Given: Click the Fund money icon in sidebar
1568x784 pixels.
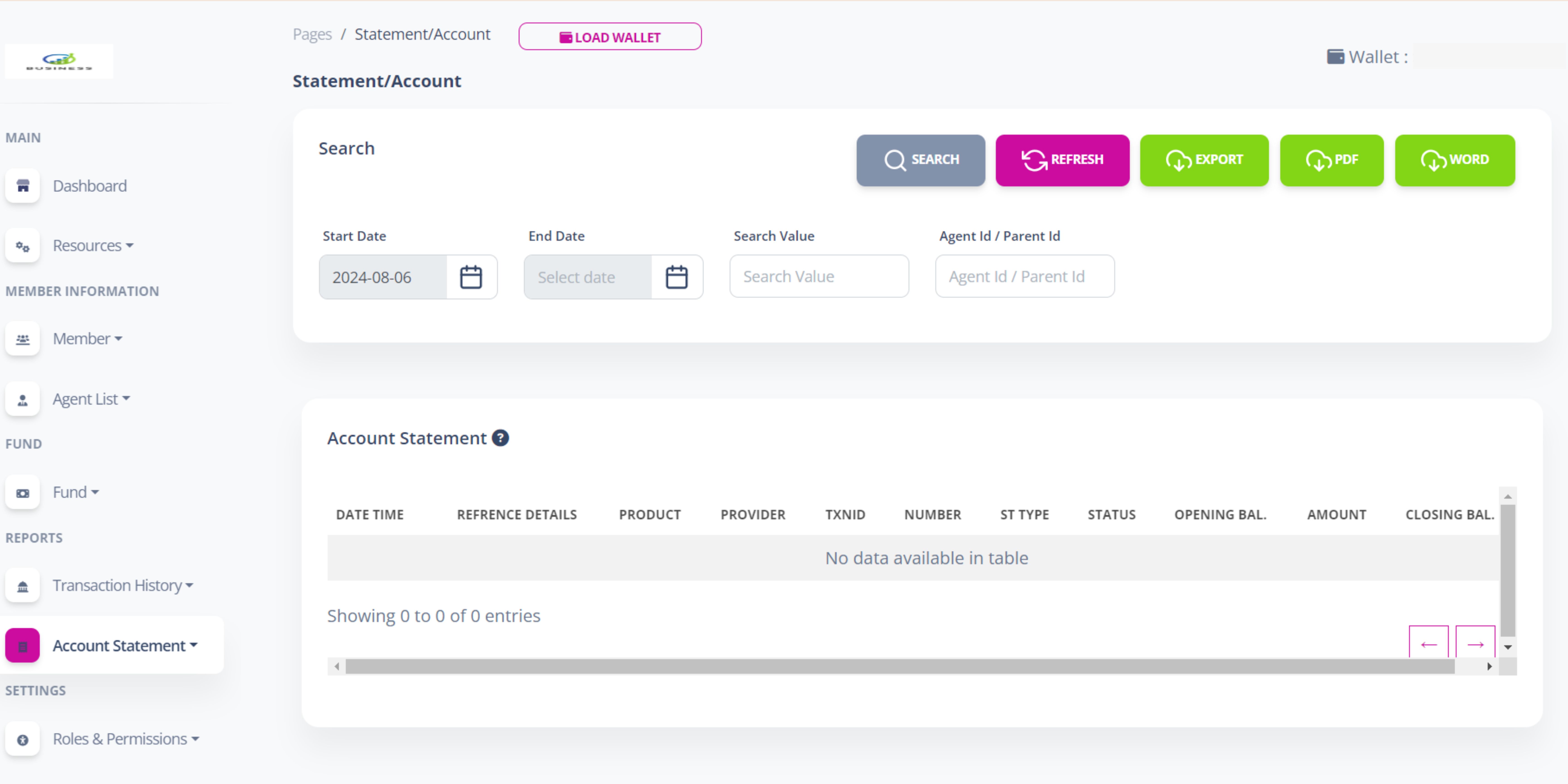Looking at the screenshot, I should (22, 492).
